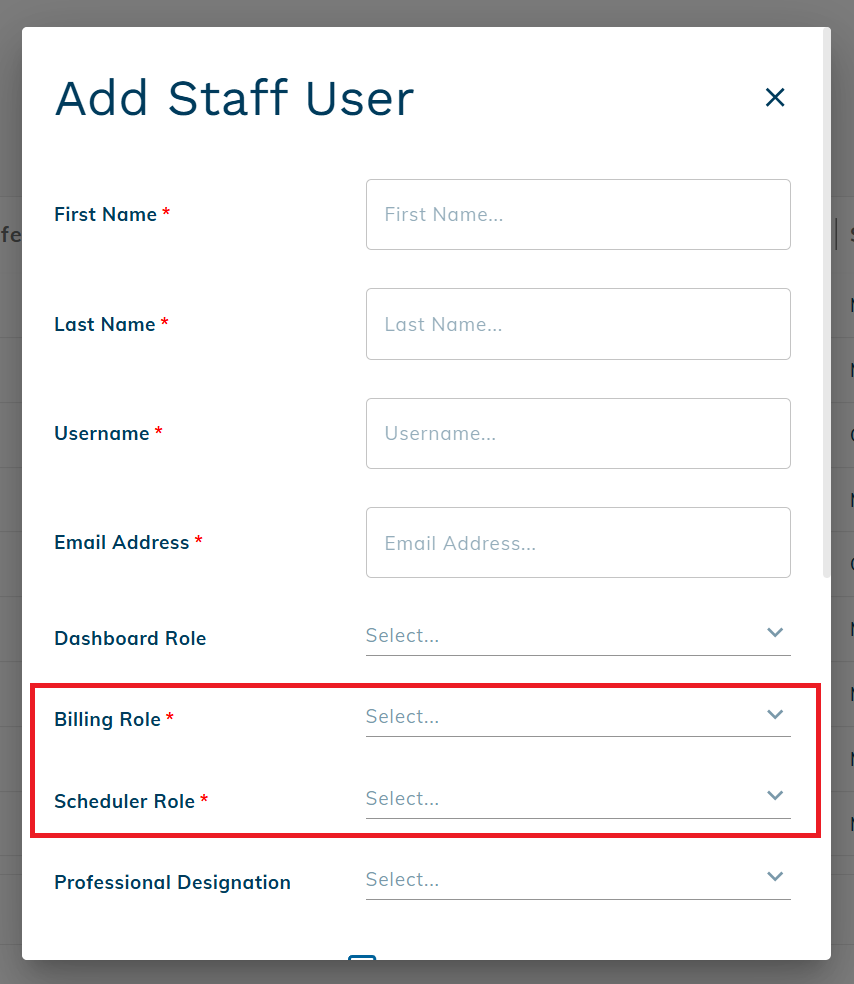Screen dimensions: 854x984
Task: Click the First Name label text
Action: [x=105, y=214]
